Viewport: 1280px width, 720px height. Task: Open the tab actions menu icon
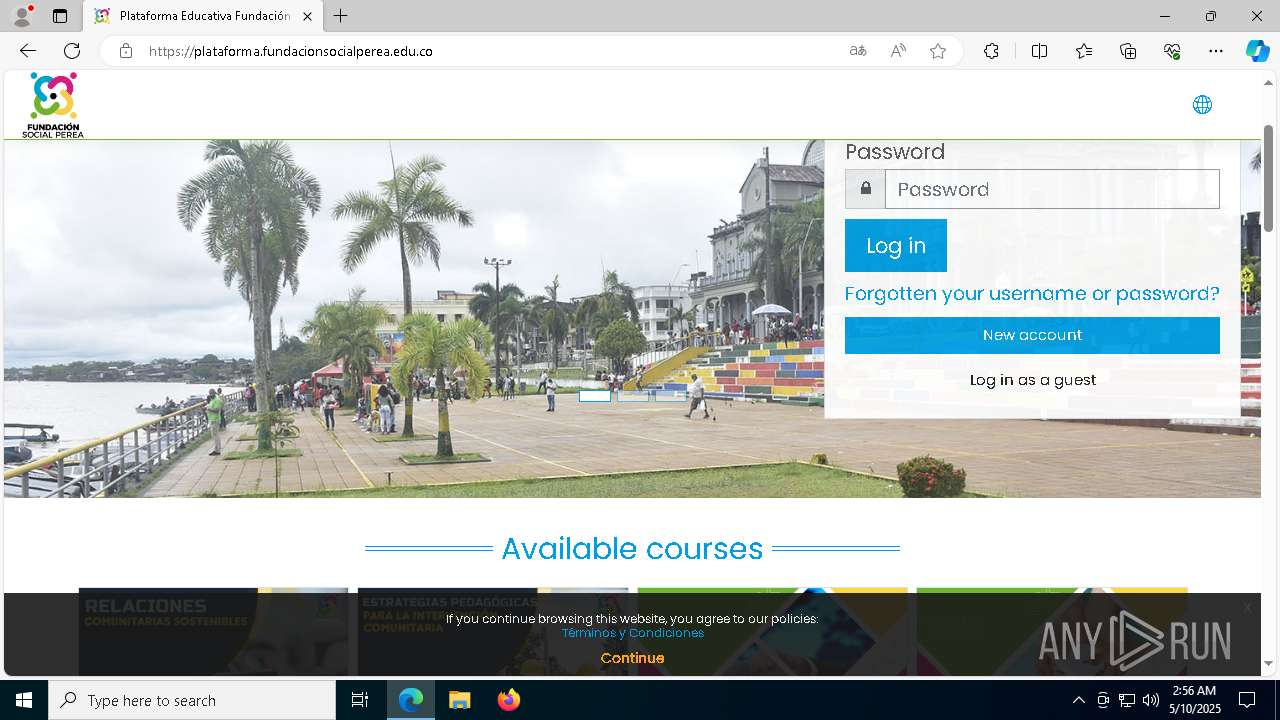coord(60,16)
